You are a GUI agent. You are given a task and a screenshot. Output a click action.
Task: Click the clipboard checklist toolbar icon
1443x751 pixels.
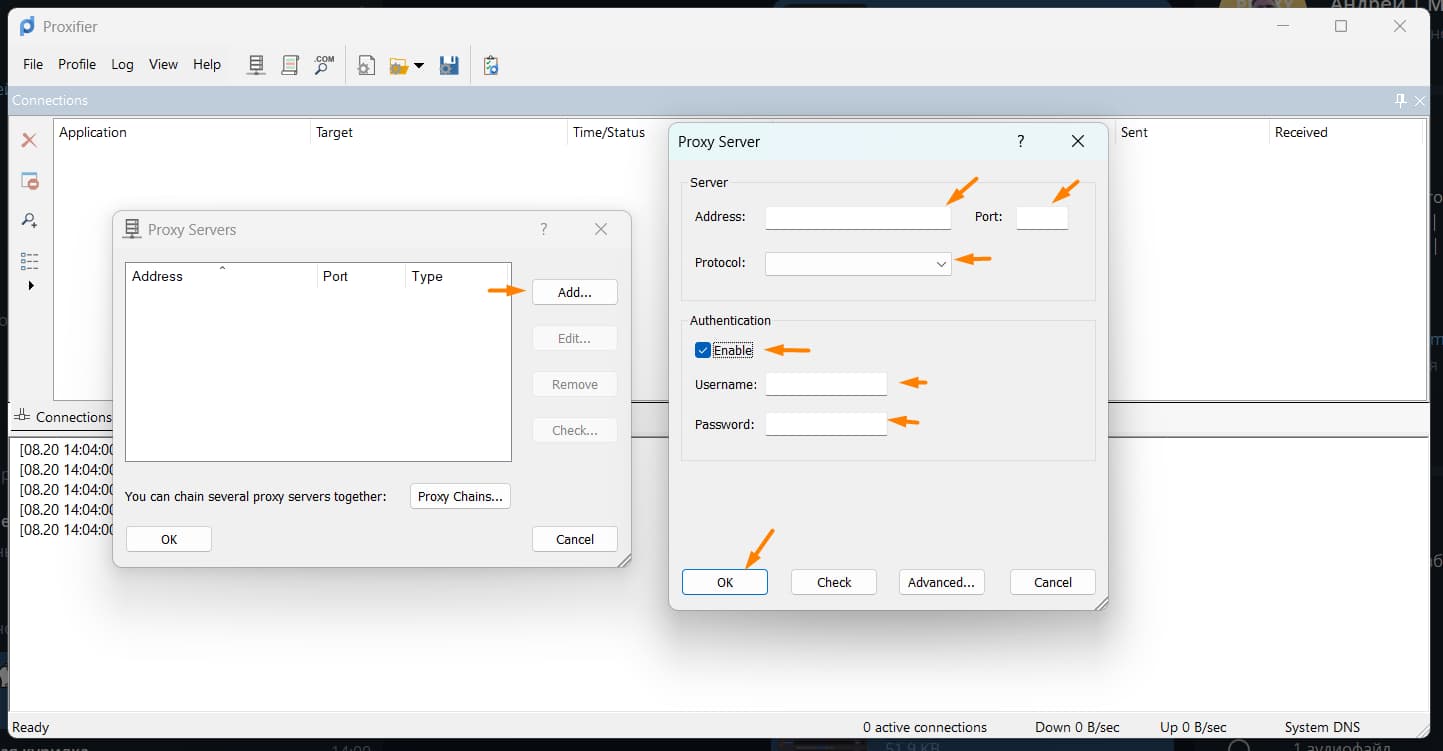click(x=490, y=66)
